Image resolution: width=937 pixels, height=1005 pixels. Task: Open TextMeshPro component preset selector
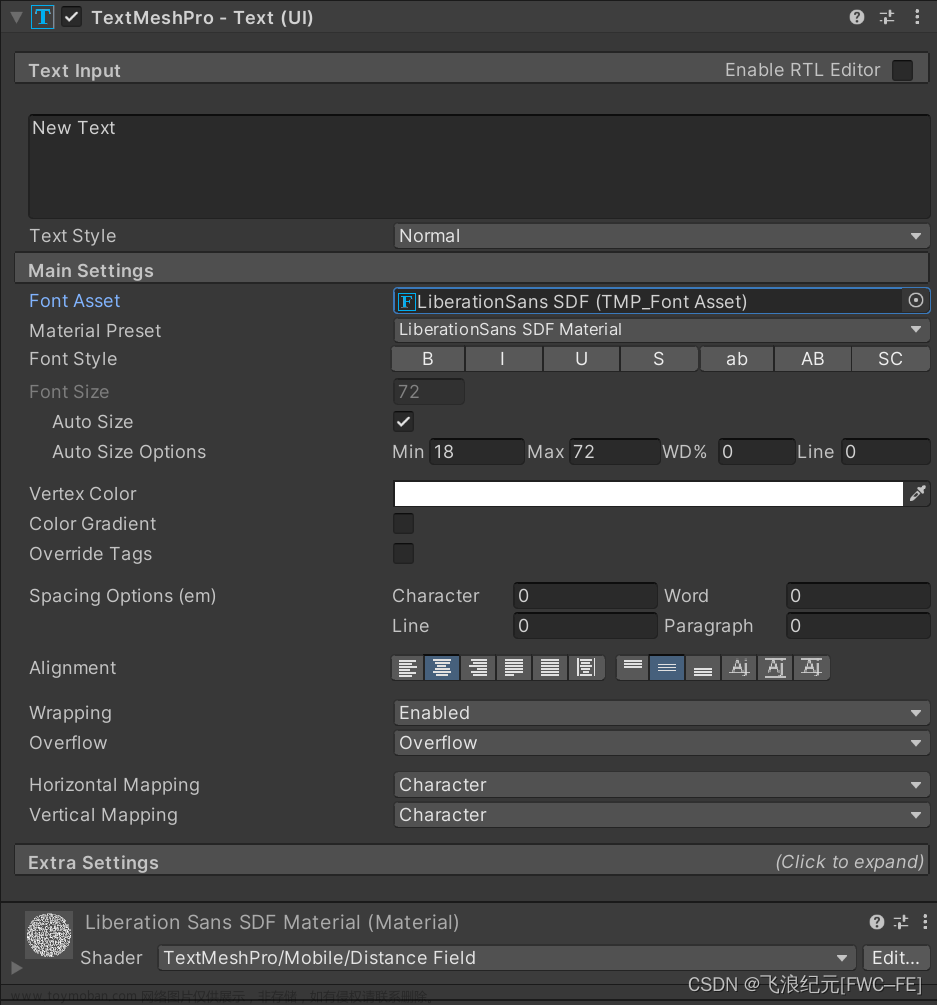click(887, 17)
